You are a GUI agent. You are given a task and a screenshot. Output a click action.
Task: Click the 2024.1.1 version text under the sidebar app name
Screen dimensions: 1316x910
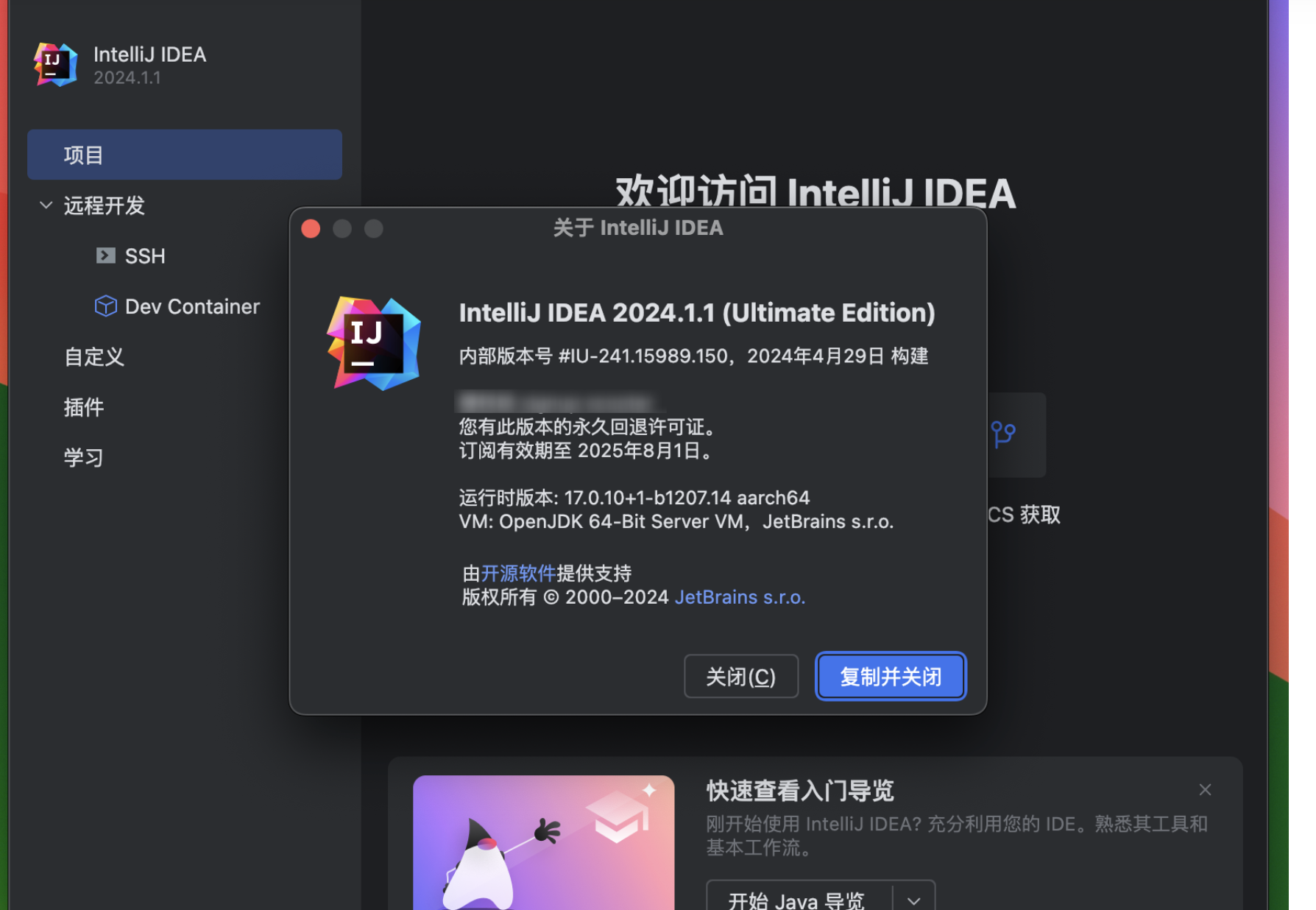[127, 78]
